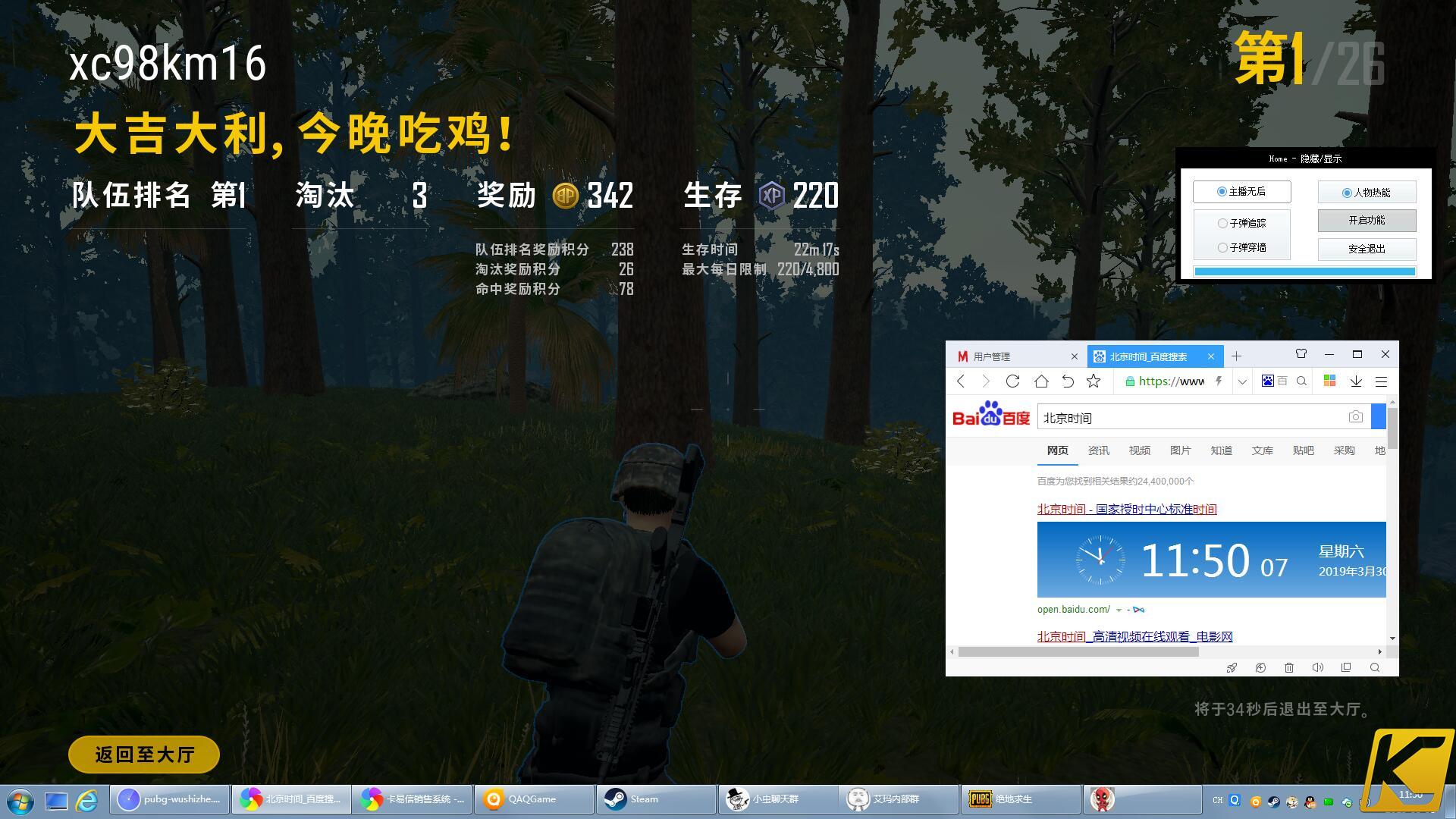Viewport: 1456px width, 819px height.
Task: Open the colorful grid apps icon
Action: coord(1329,381)
